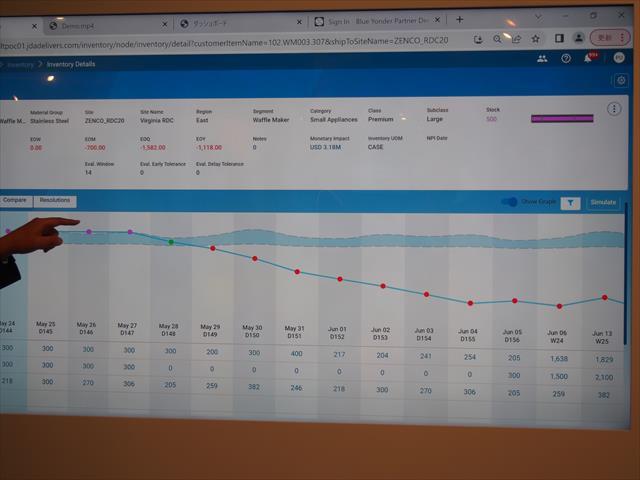The width and height of the screenshot is (640, 480).
Task: Click the red data point at May 29
Action: (x=213, y=248)
